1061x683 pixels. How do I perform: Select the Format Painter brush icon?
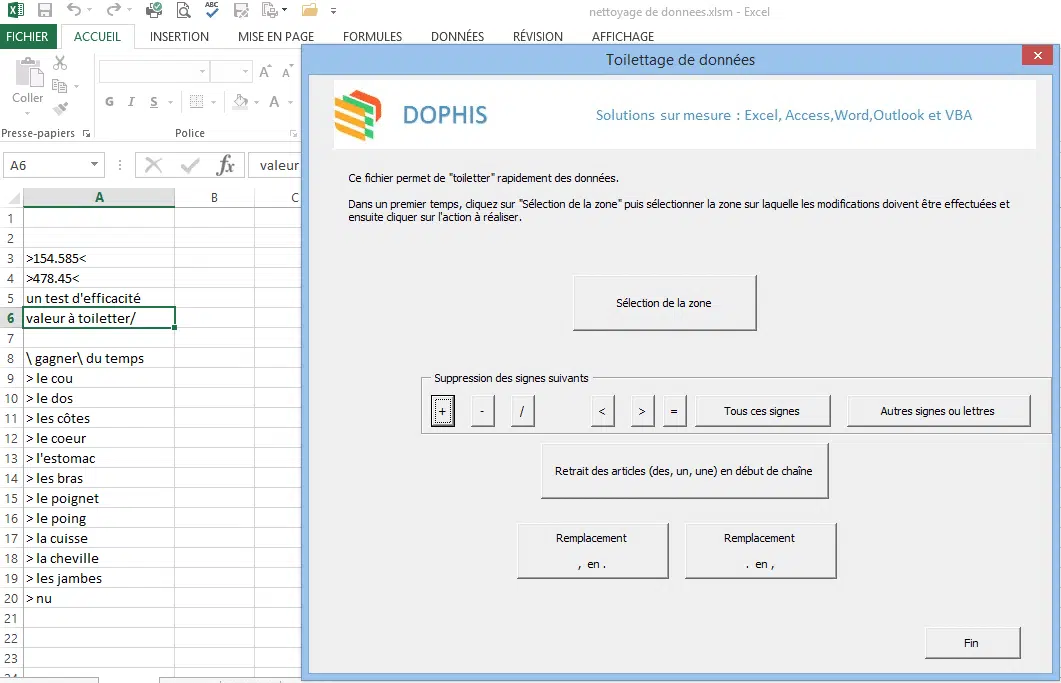60,108
